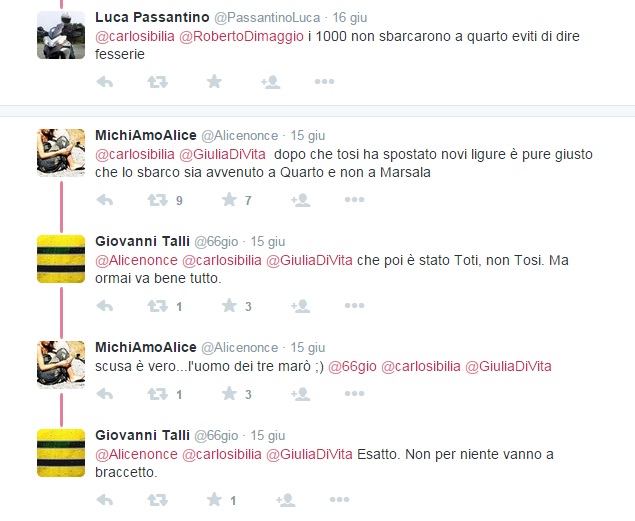Open the @RobertoDimaggio mention link
Screen dimensions: 635x521
click(x=241, y=36)
